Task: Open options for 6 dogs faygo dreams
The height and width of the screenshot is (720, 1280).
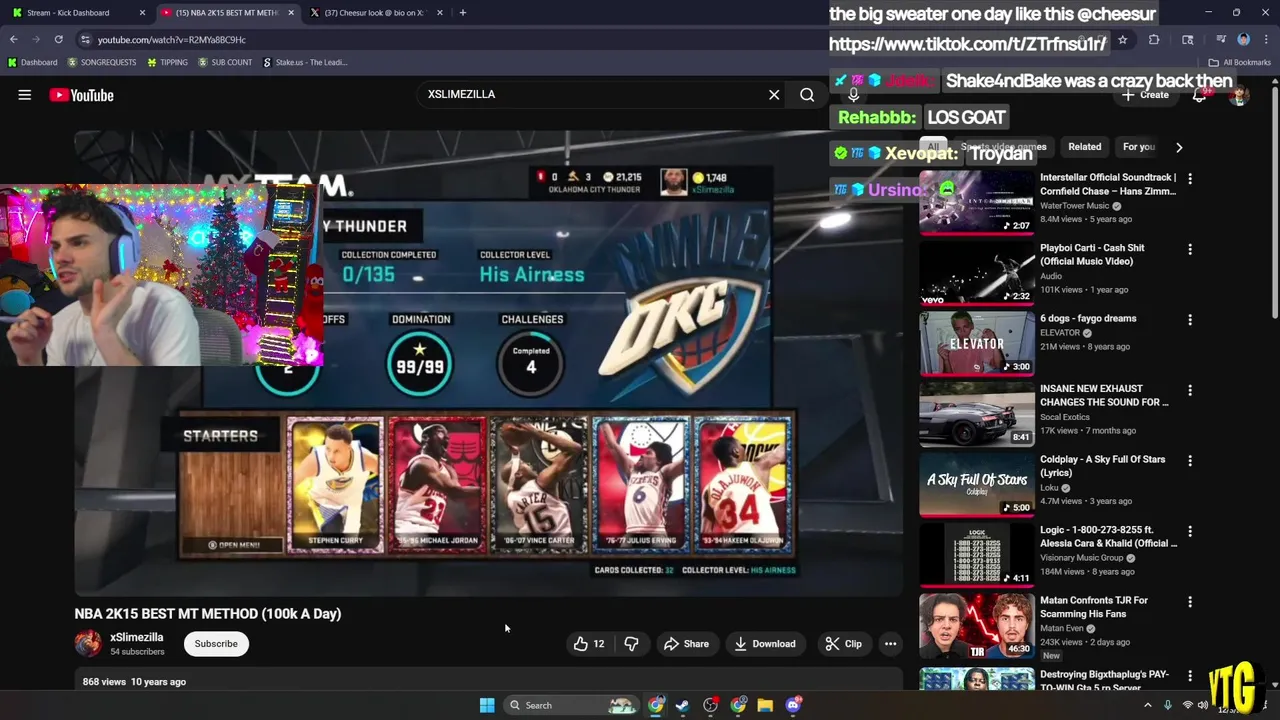Action: pos(1190,320)
